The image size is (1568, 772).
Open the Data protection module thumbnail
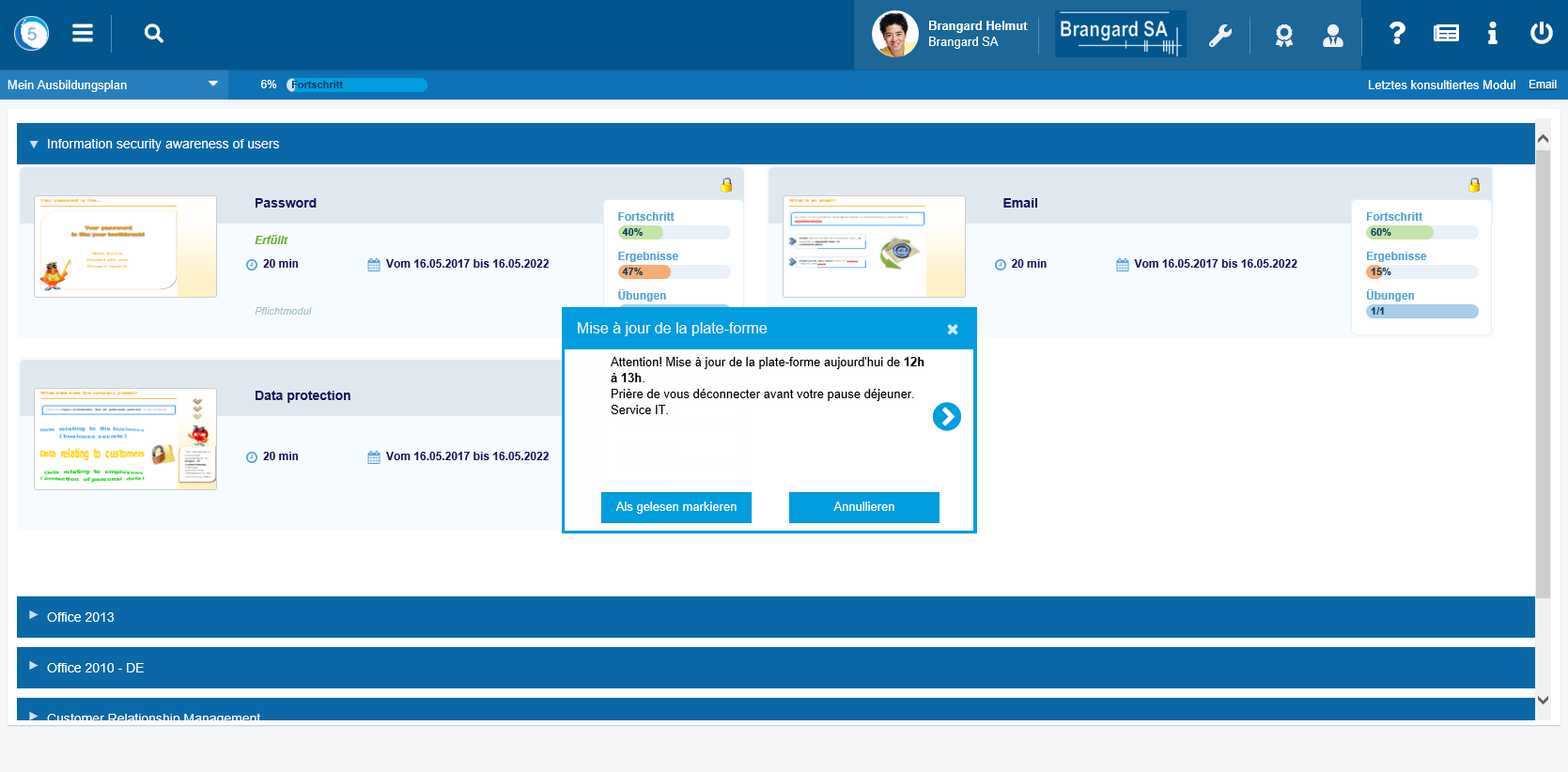(125, 439)
